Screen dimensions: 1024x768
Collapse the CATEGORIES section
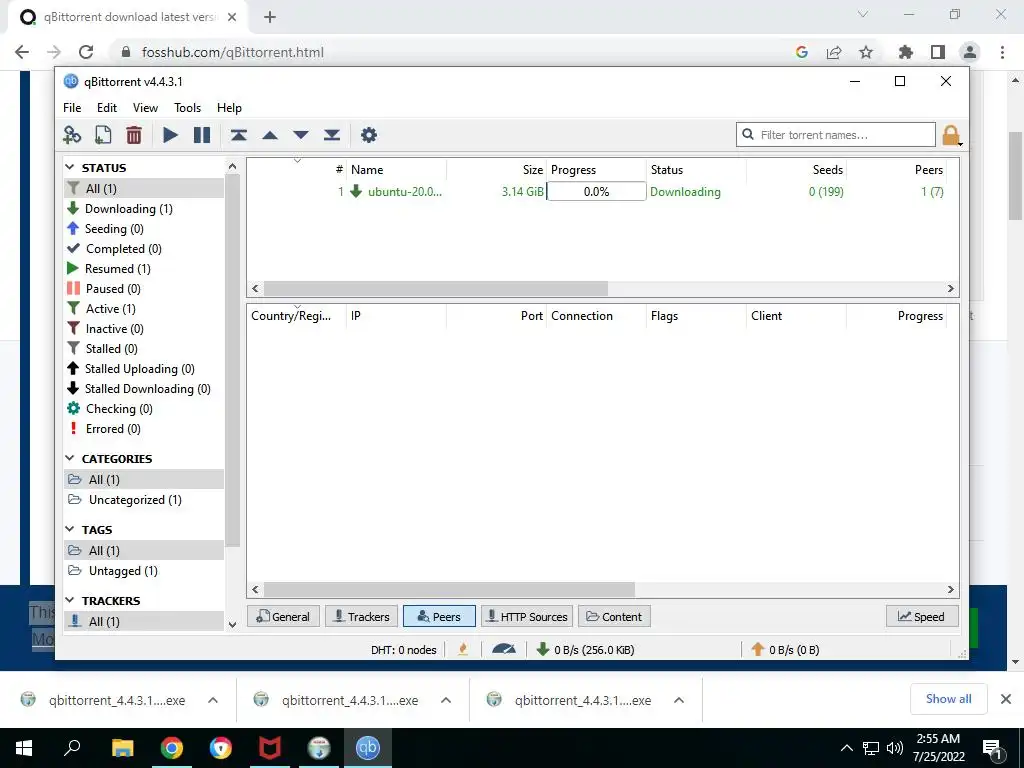pyautogui.click(x=70, y=458)
